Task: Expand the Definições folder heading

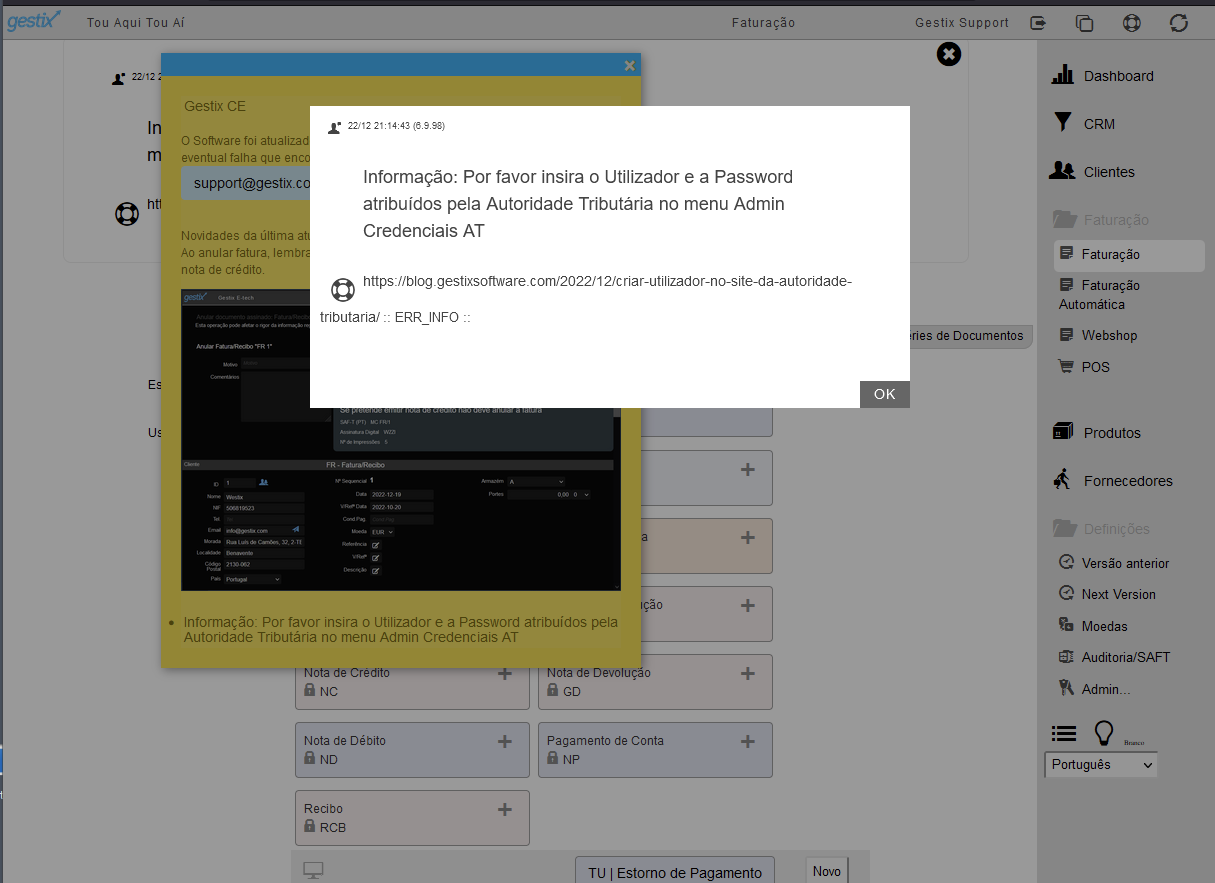Action: click(1102, 529)
